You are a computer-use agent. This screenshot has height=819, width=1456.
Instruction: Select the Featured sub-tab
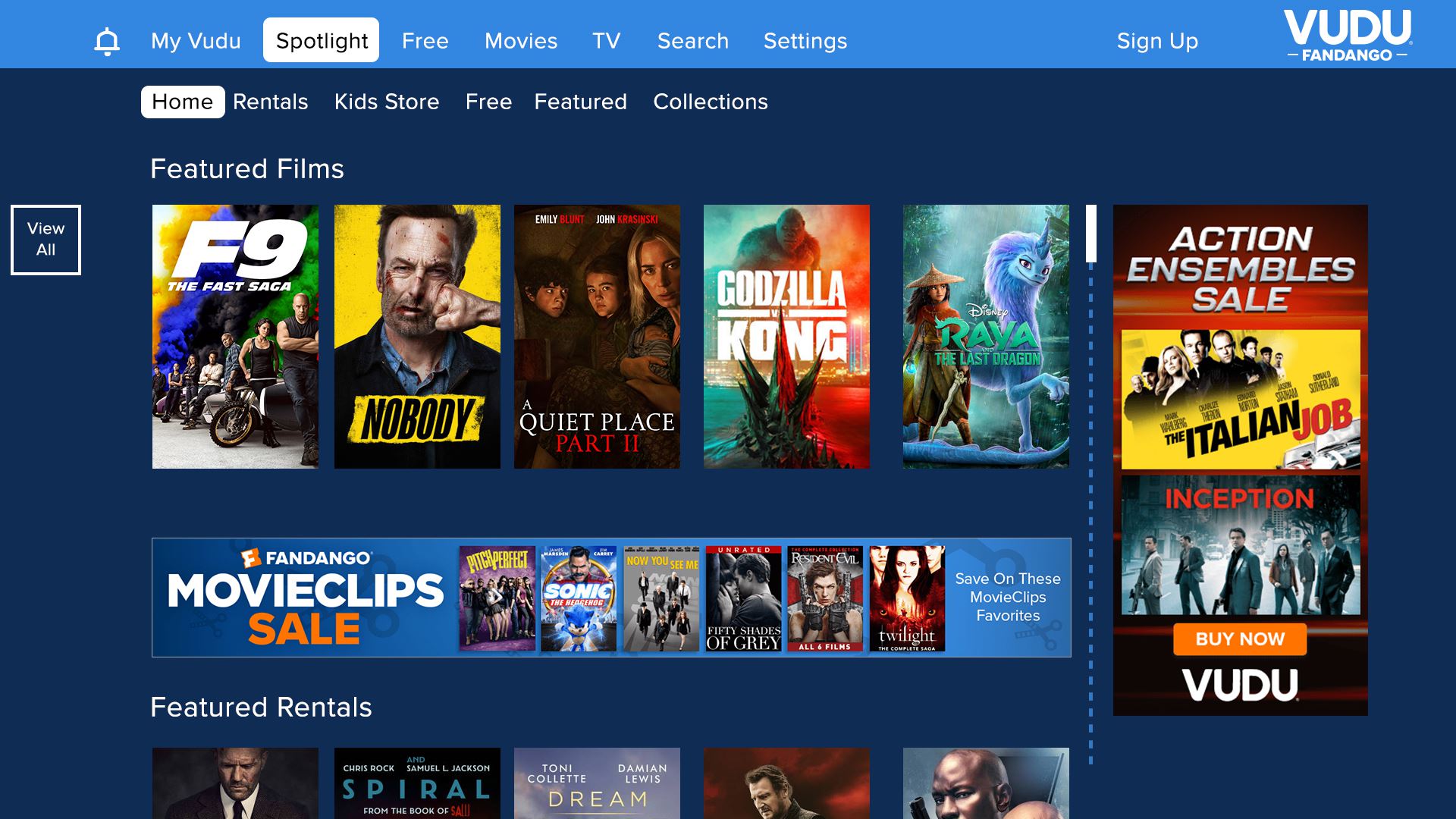[580, 102]
